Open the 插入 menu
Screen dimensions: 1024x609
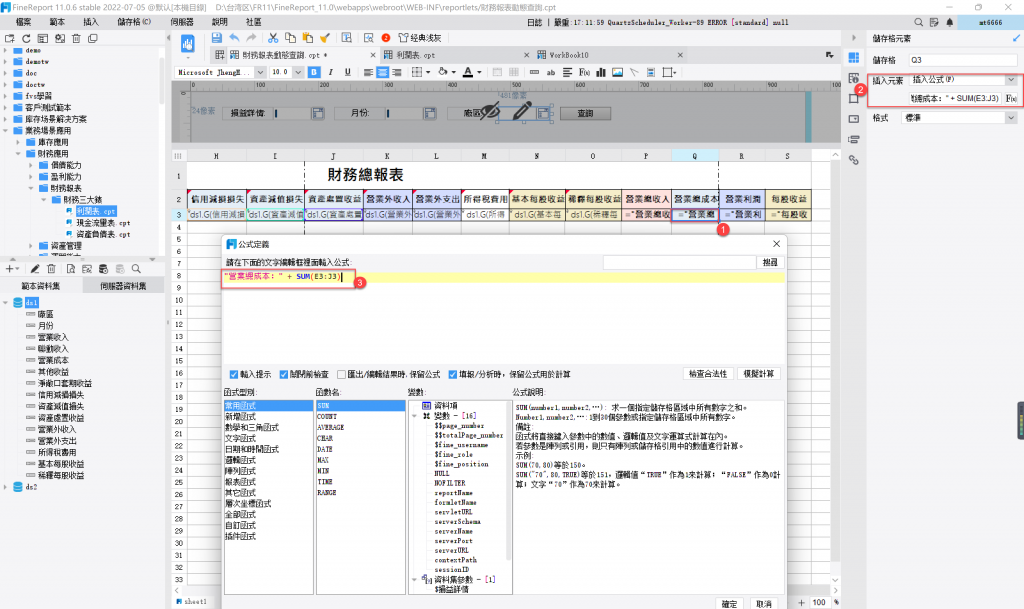(x=91, y=22)
